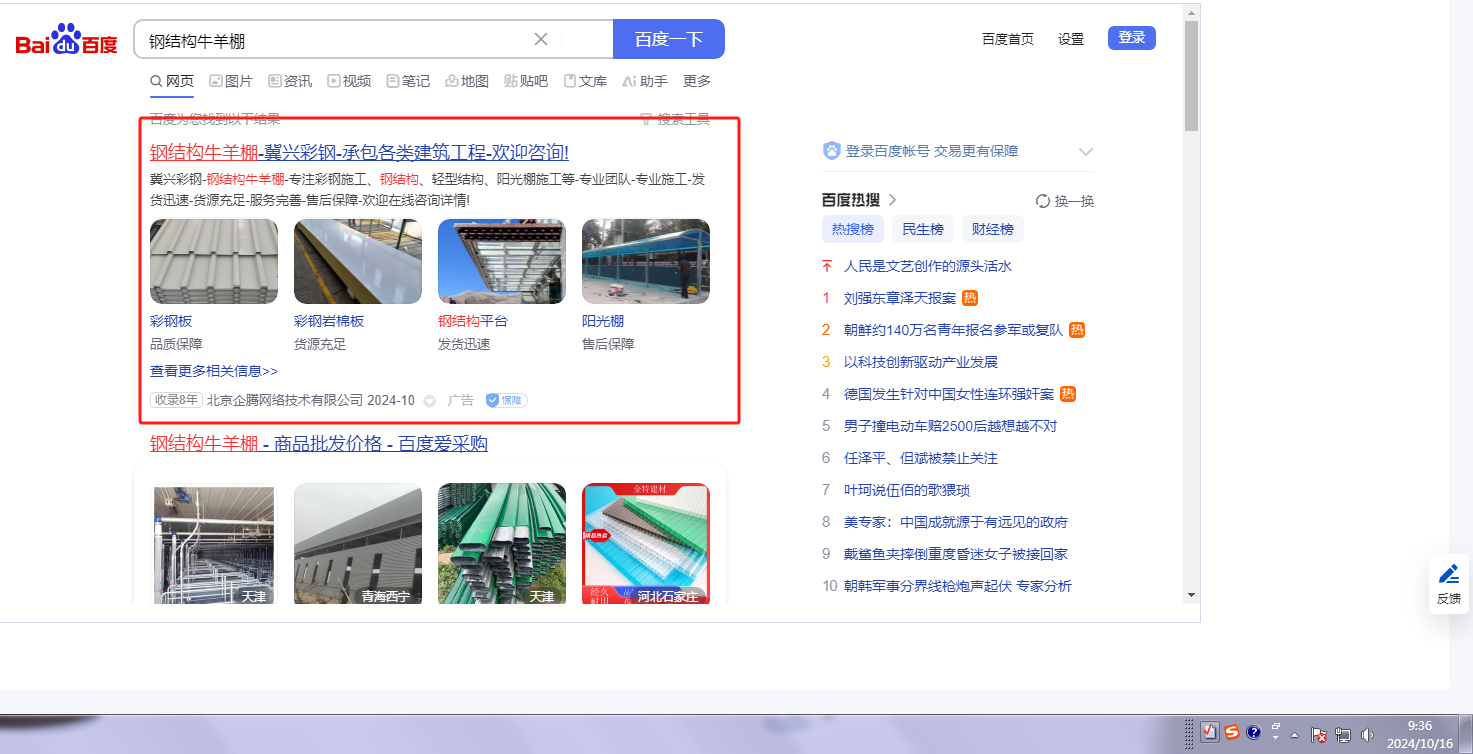Open the Ai 助手 tab
Image resolution: width=1473 pixels, height=754 pixels.
pyautogui.click(x=645, y=81)
